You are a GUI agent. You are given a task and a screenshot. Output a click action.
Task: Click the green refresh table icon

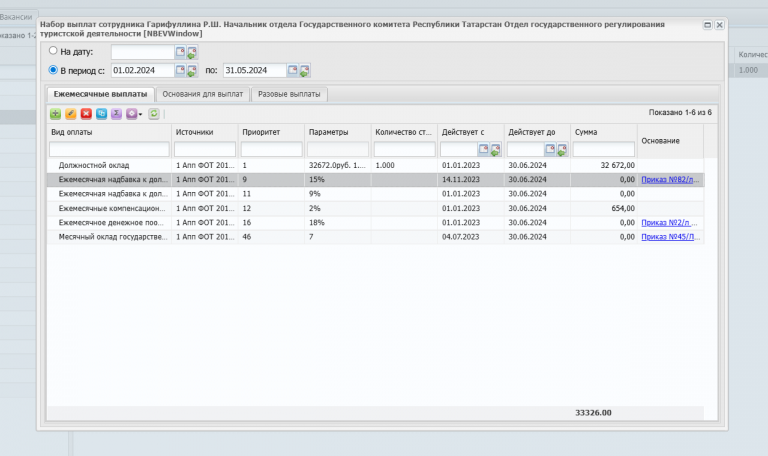[154, 114]
